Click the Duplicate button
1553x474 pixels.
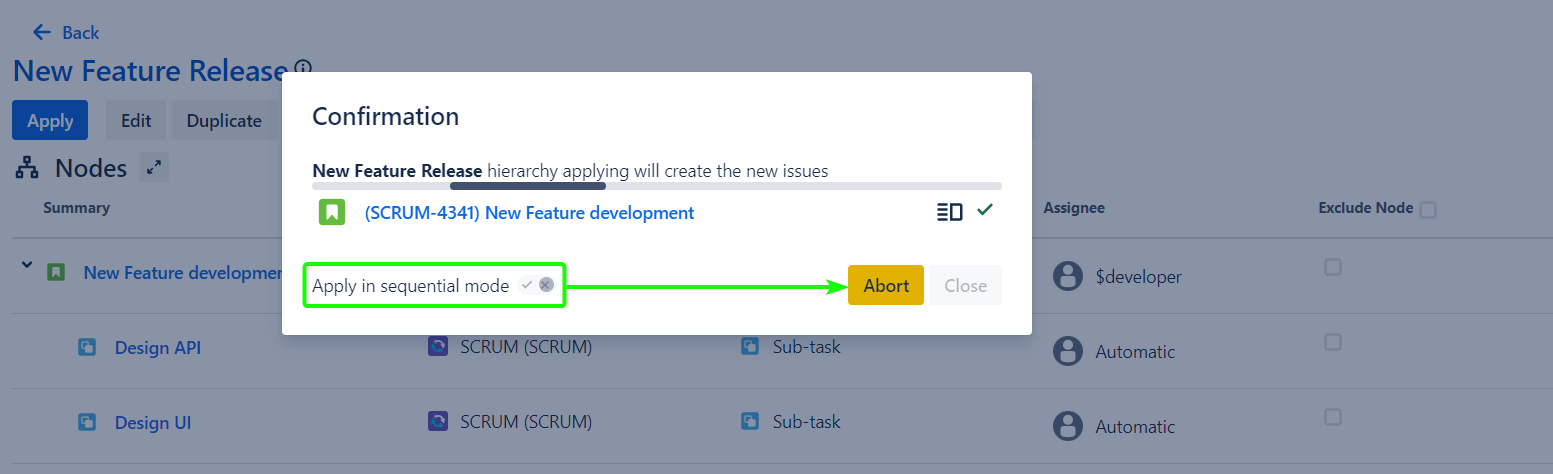[x=224, y=120]
